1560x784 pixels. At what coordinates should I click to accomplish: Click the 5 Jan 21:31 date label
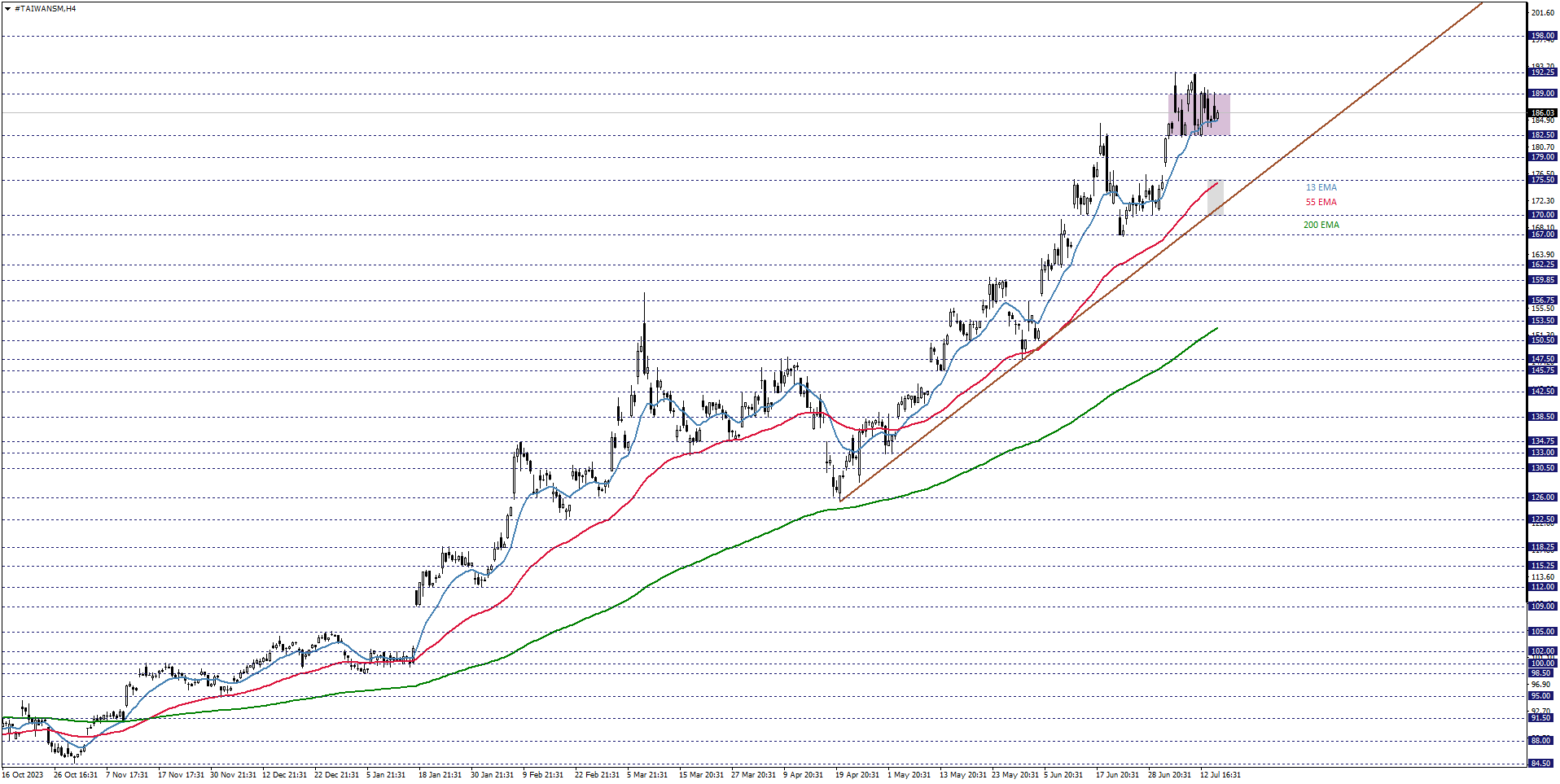click(386, 775)
